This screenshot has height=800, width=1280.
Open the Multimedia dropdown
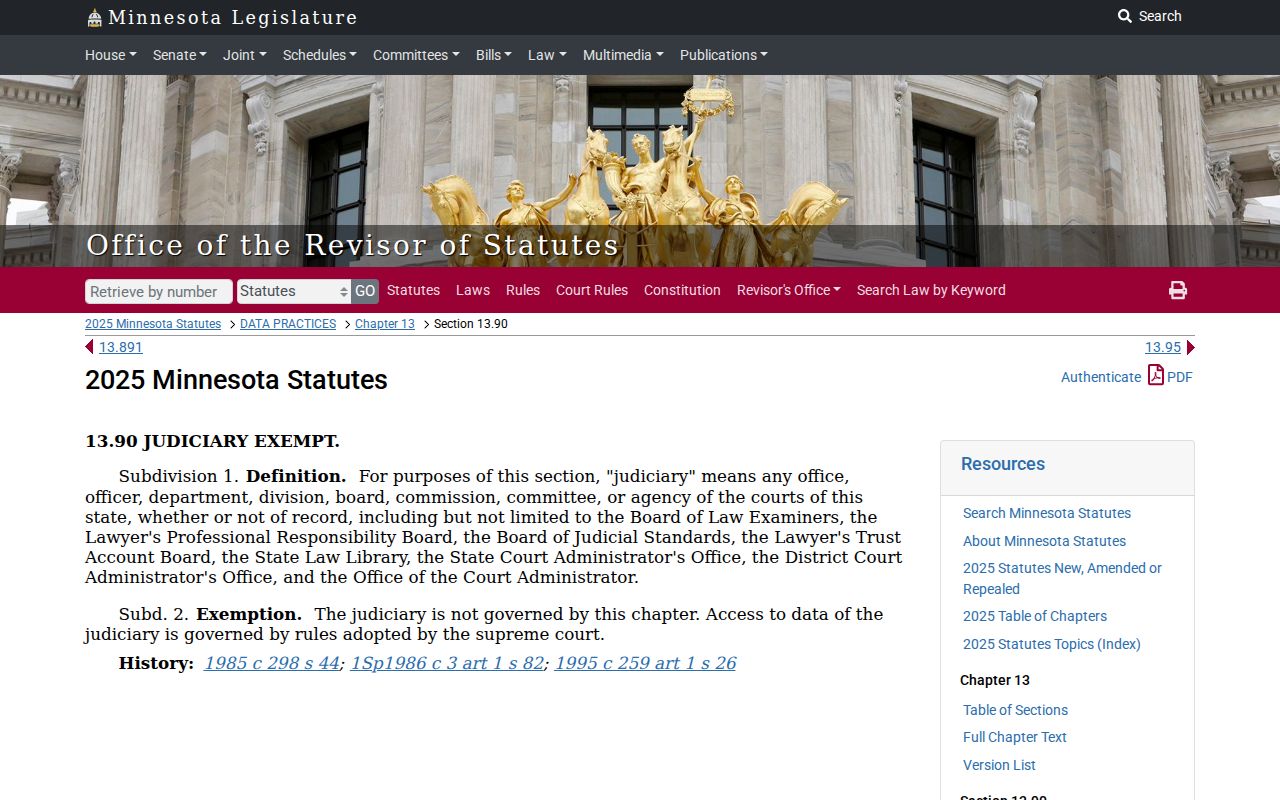[623, 55]
